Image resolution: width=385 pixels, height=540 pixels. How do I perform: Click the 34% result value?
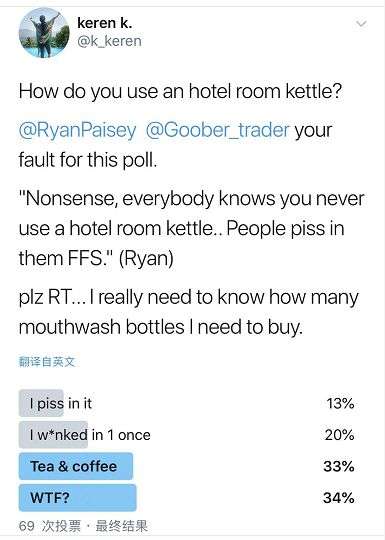[339, 498]
